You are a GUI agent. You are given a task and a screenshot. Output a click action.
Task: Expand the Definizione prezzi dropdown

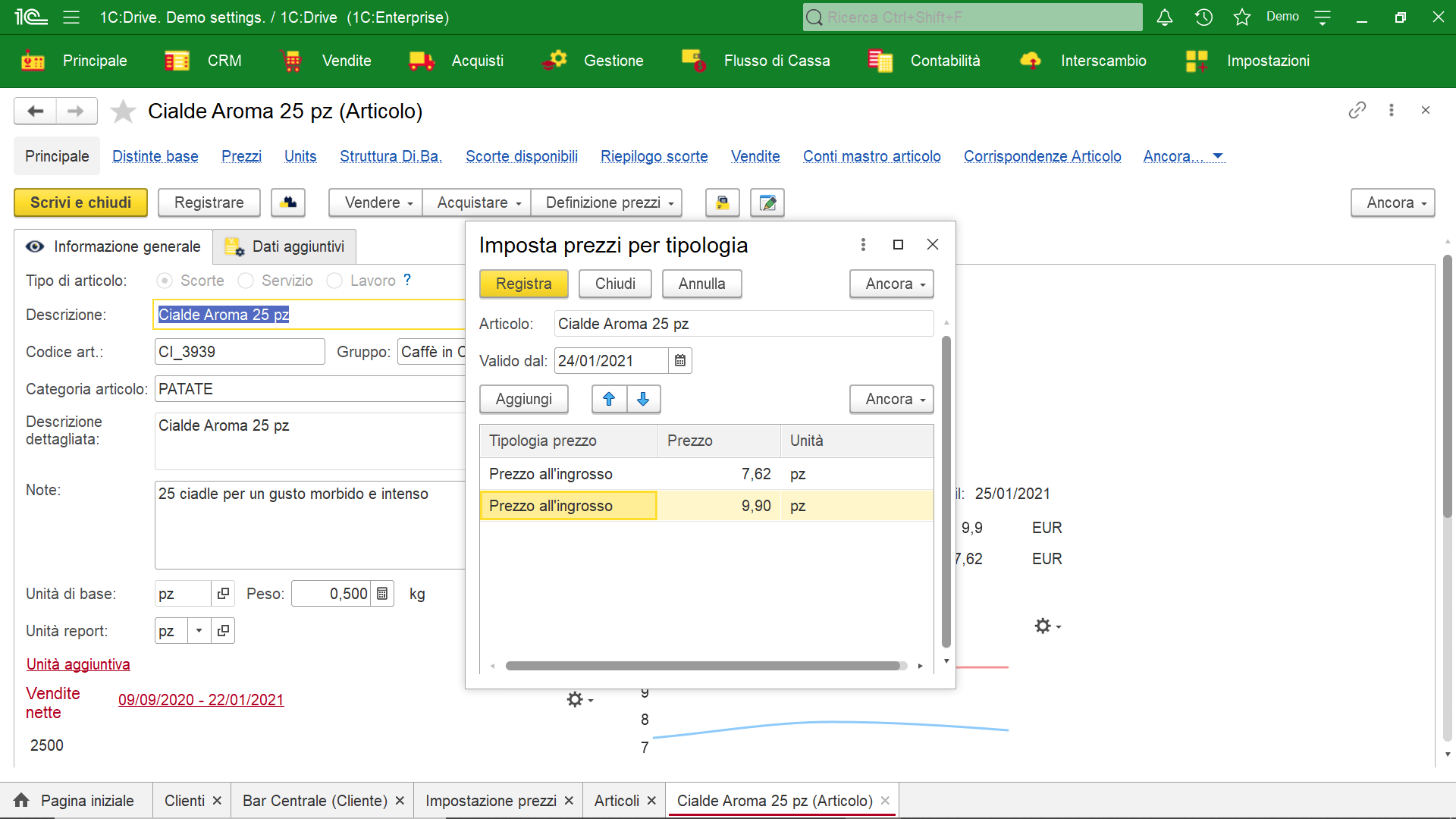(x=670, y=202)
